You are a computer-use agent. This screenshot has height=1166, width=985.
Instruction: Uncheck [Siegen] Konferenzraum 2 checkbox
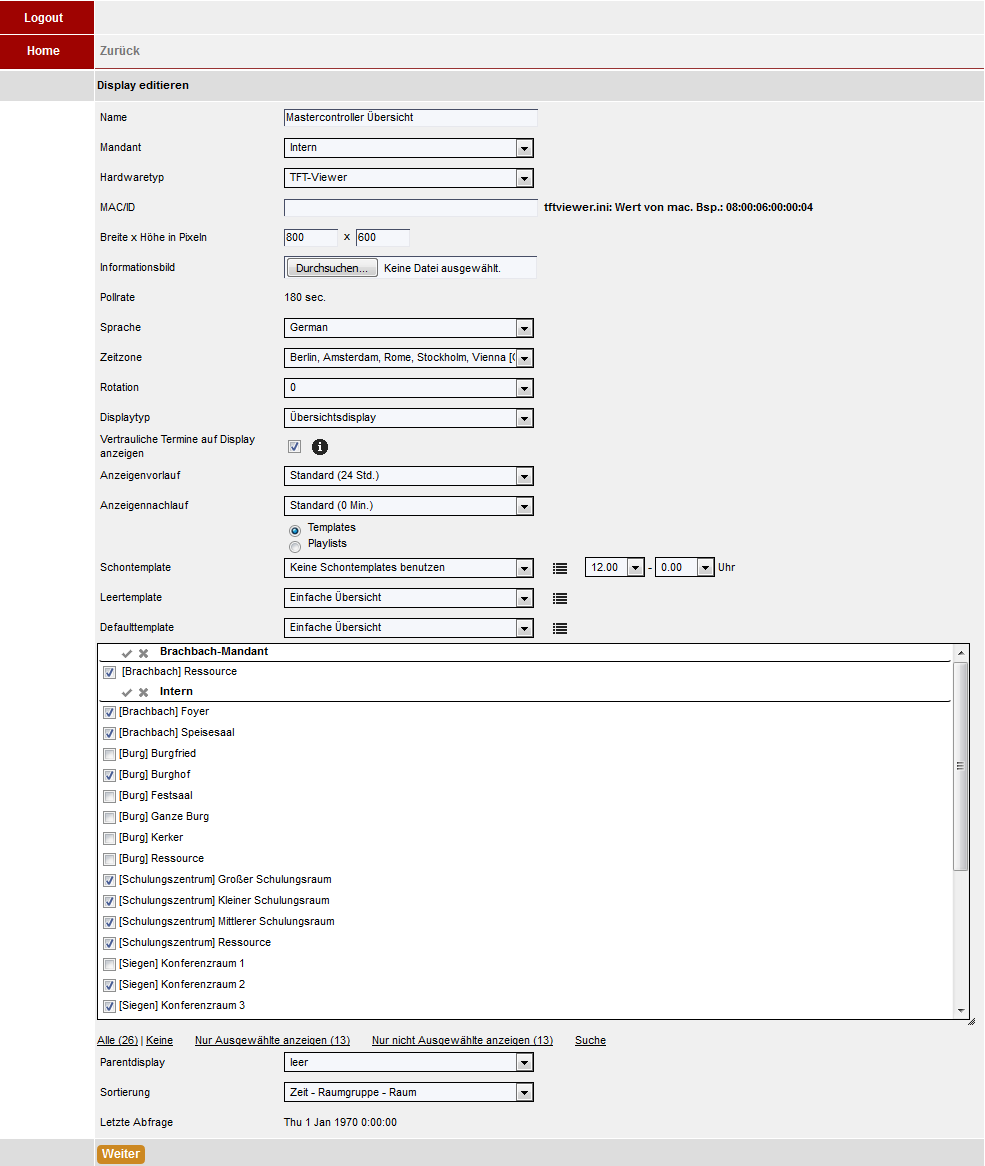pos(109,985)
